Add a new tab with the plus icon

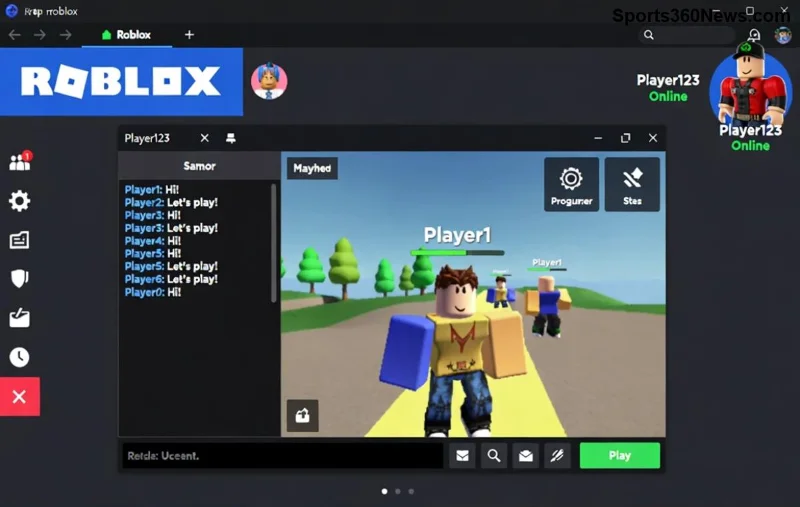189,35
